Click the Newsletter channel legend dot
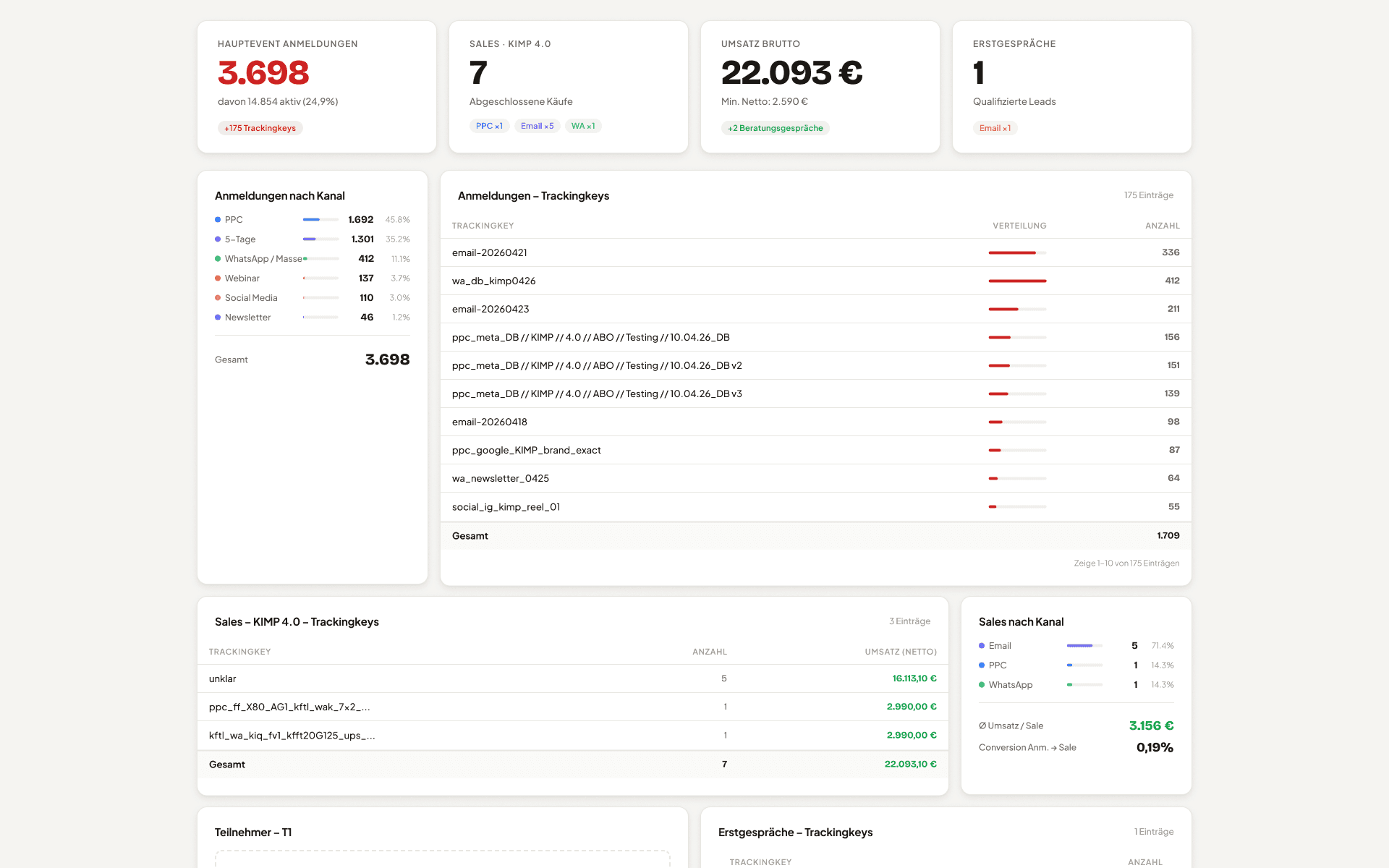This screenshot has height=868, width=1389. tap(218, 318)
